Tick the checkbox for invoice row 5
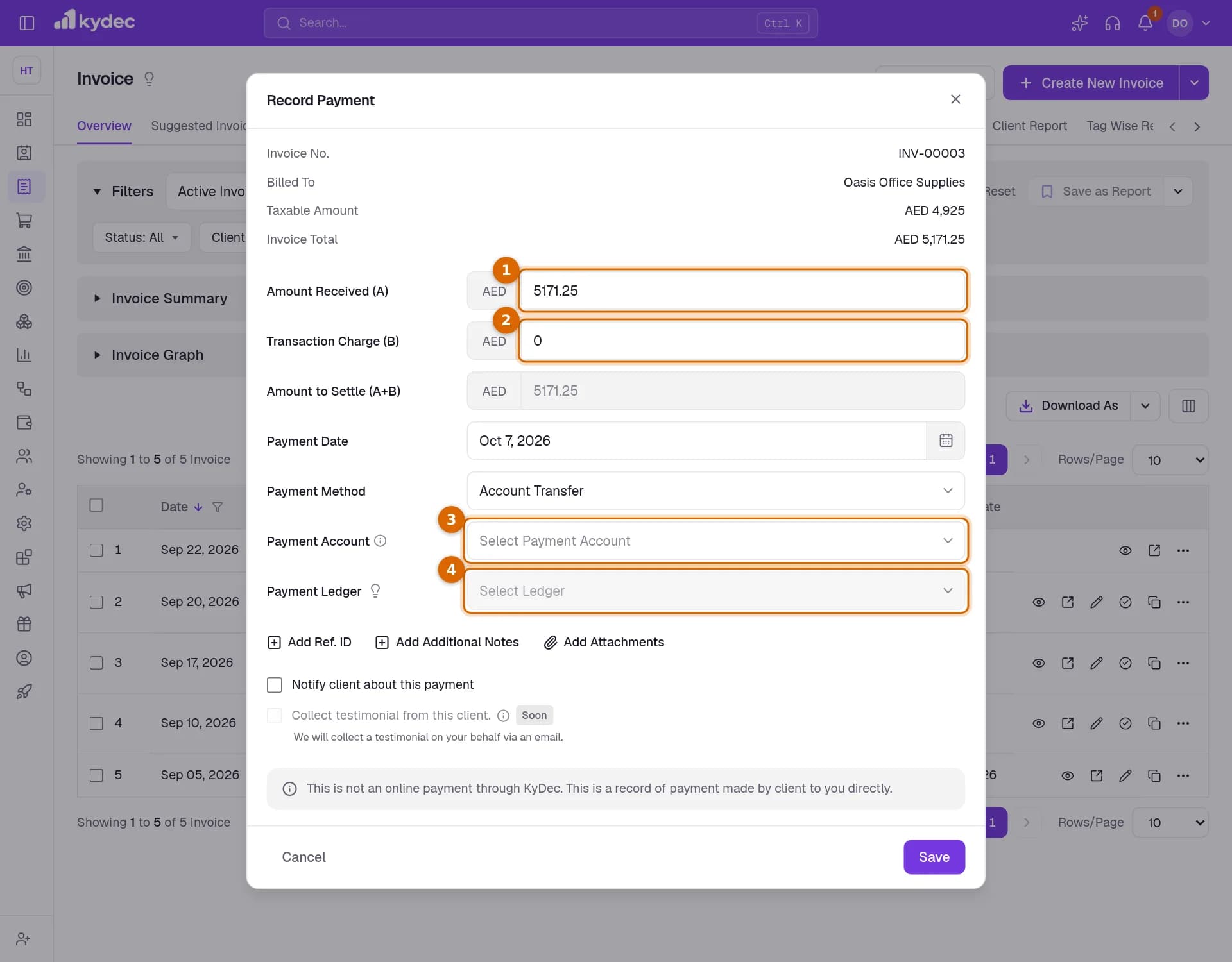Screen dimensions: 1232x962 (x=96, y=775)
